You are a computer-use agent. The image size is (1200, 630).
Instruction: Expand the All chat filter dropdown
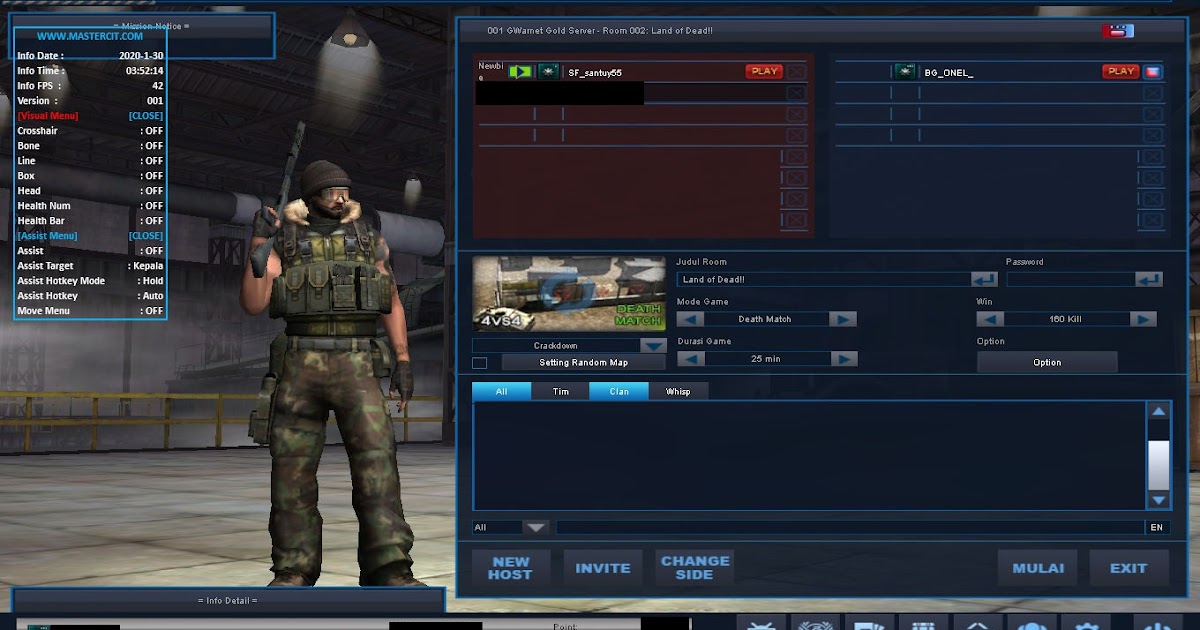(x=536, y=526)
